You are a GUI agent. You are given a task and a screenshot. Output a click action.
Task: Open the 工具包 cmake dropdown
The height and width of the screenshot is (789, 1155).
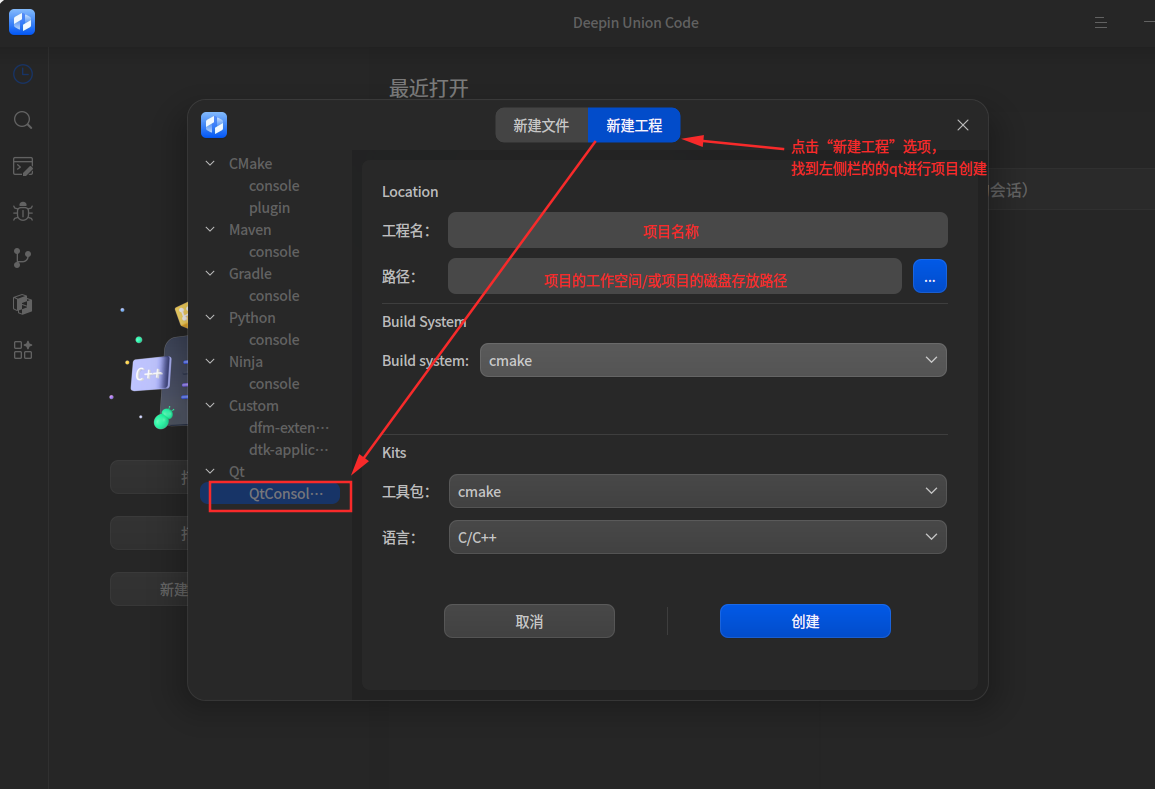click(698, 491)
